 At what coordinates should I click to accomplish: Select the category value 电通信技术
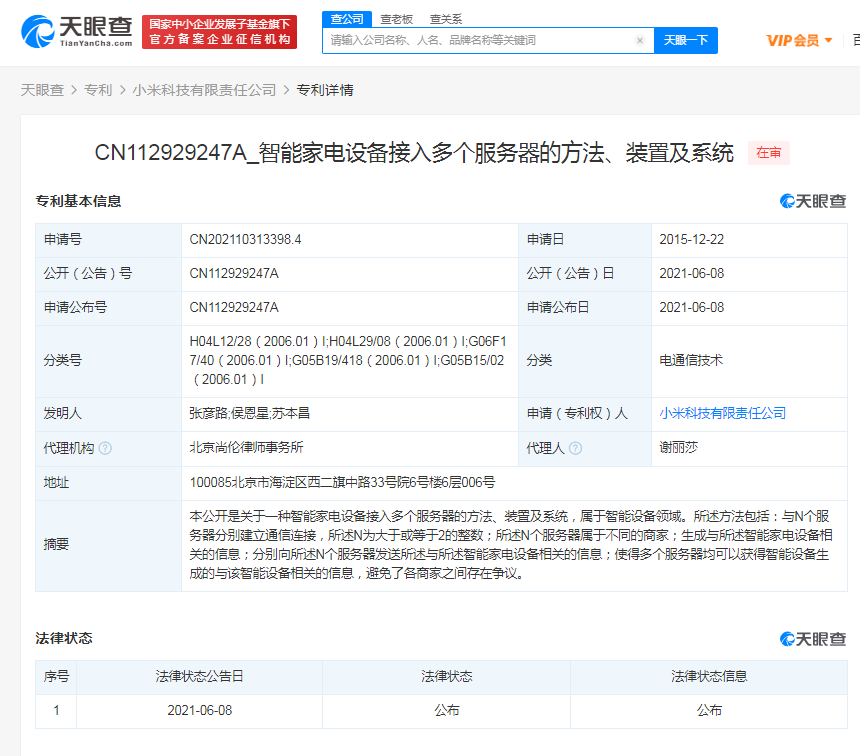coord(691,360)
